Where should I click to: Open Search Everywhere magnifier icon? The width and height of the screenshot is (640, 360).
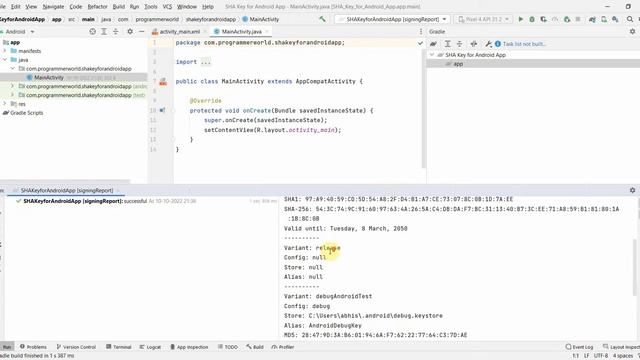pos(630,19)
